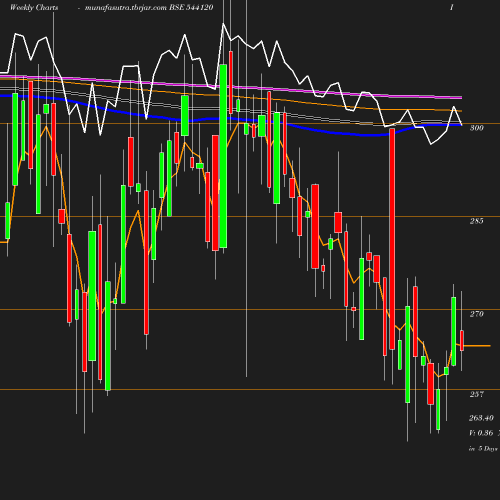
Task: Click the 'Weekly Charts' title text
Action: [x=34, y=8]
